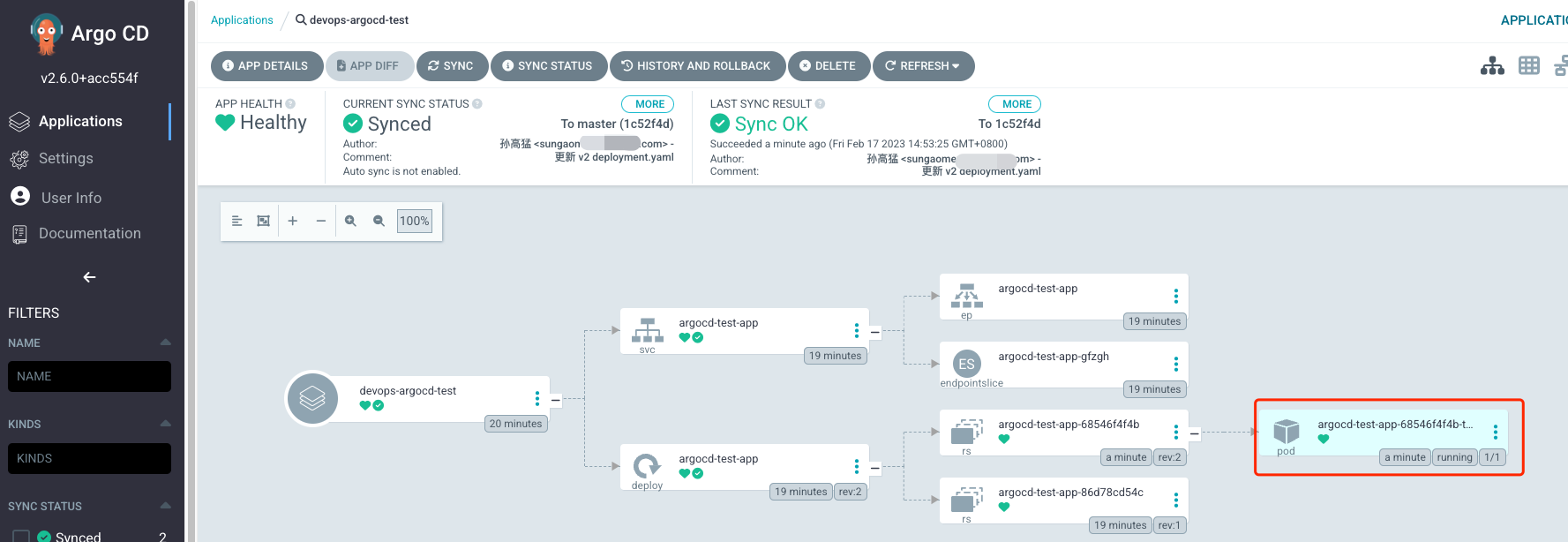
Task: Click the 100% zoom level box
Action: [415, 222]
